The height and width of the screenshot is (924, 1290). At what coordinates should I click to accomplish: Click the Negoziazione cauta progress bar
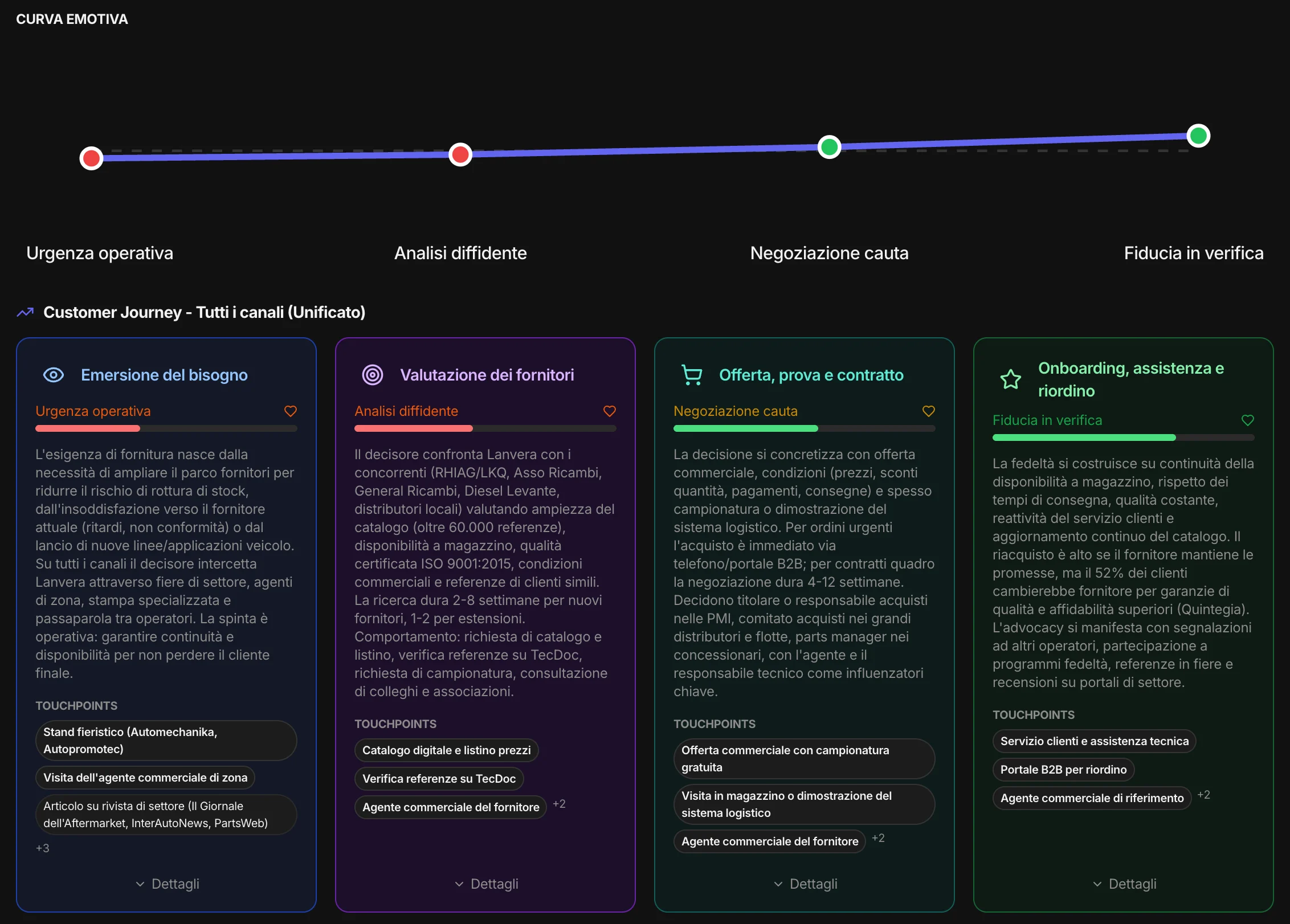coord(805,428)
